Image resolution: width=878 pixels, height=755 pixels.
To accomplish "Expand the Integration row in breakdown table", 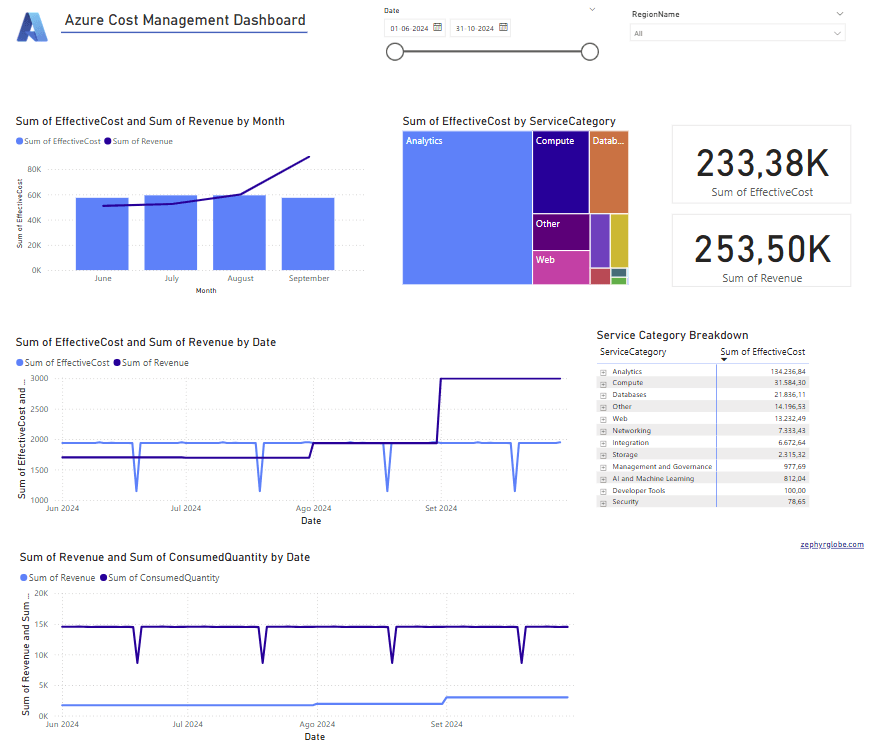I will (603, 444).
